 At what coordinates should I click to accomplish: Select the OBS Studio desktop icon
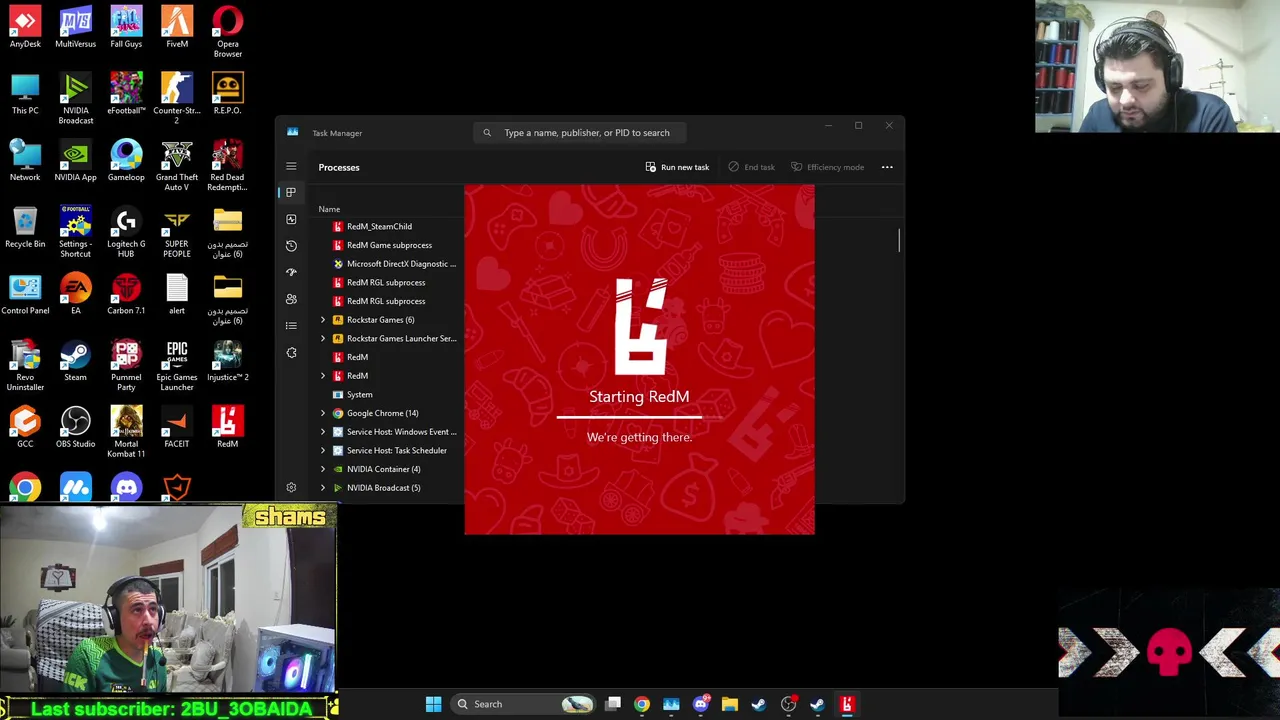coord(76,428)
